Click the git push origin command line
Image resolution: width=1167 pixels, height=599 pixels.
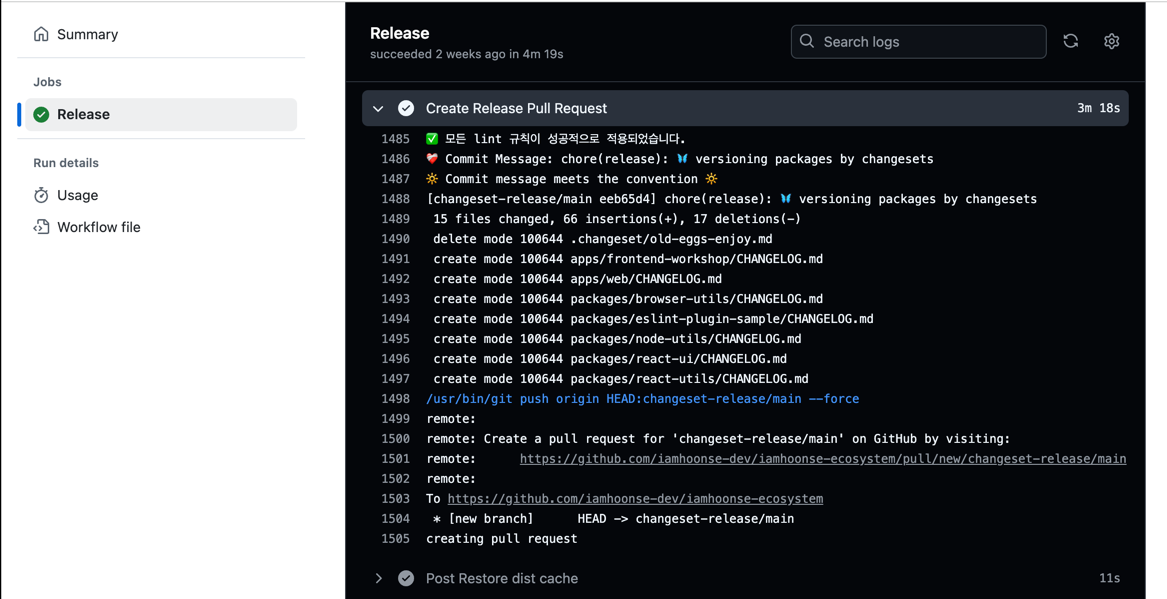pyautogui.click(x=642, y=399)
